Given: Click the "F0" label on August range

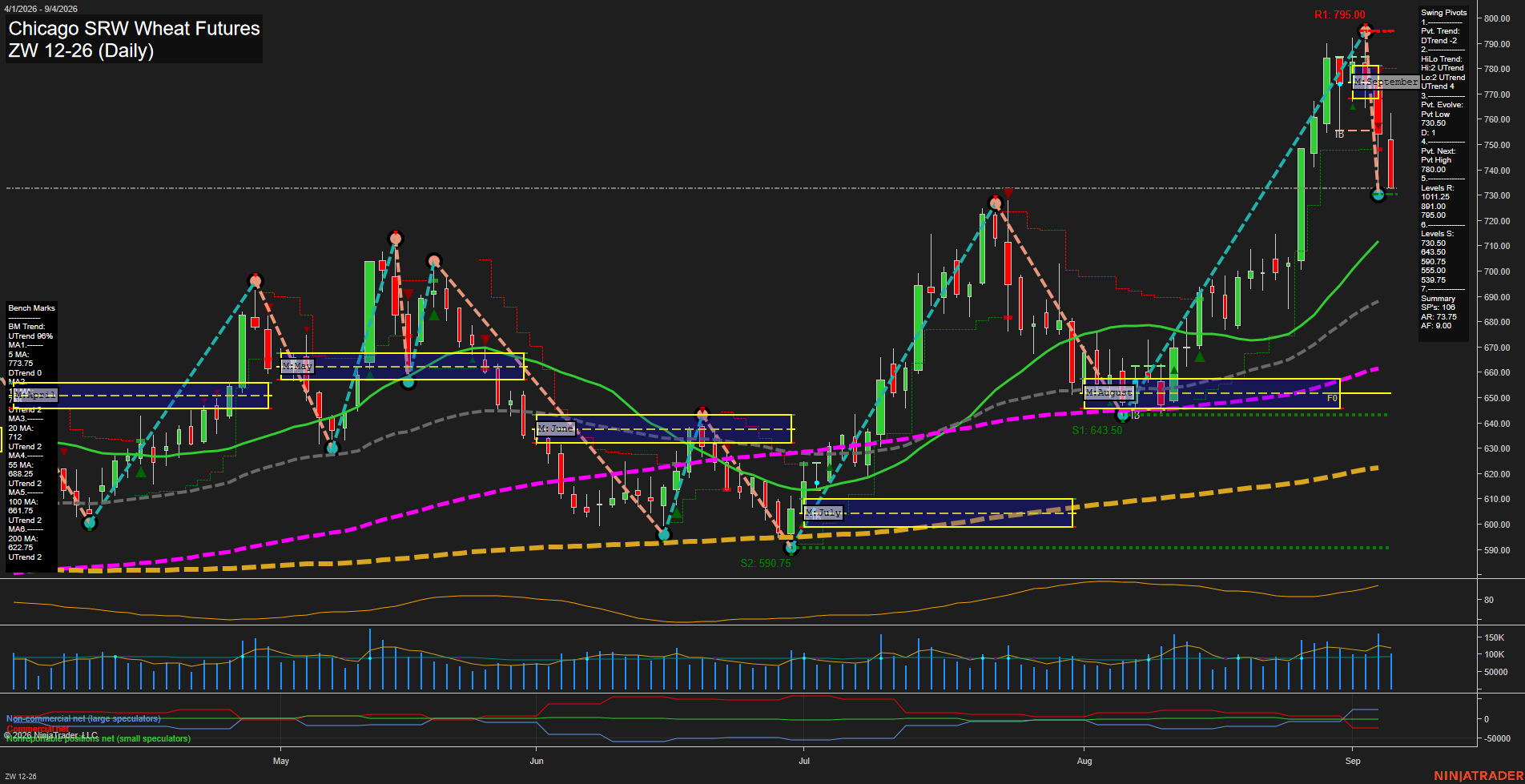Looking at the screenshot, I should (1332, 398).
